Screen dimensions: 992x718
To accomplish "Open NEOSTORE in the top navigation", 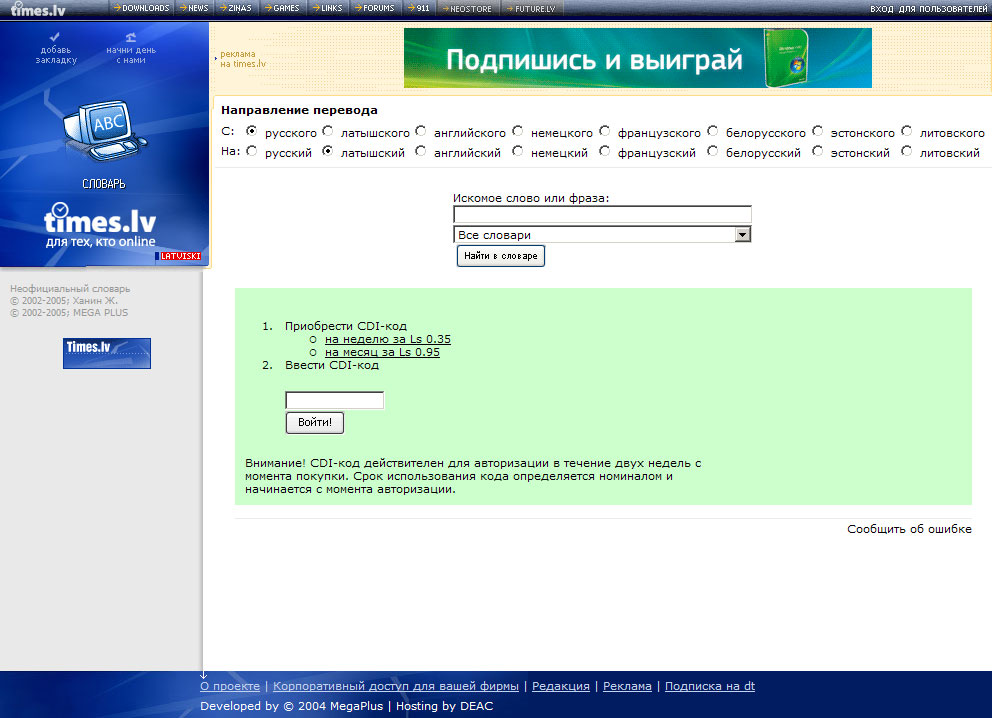I will coord(467,9).
